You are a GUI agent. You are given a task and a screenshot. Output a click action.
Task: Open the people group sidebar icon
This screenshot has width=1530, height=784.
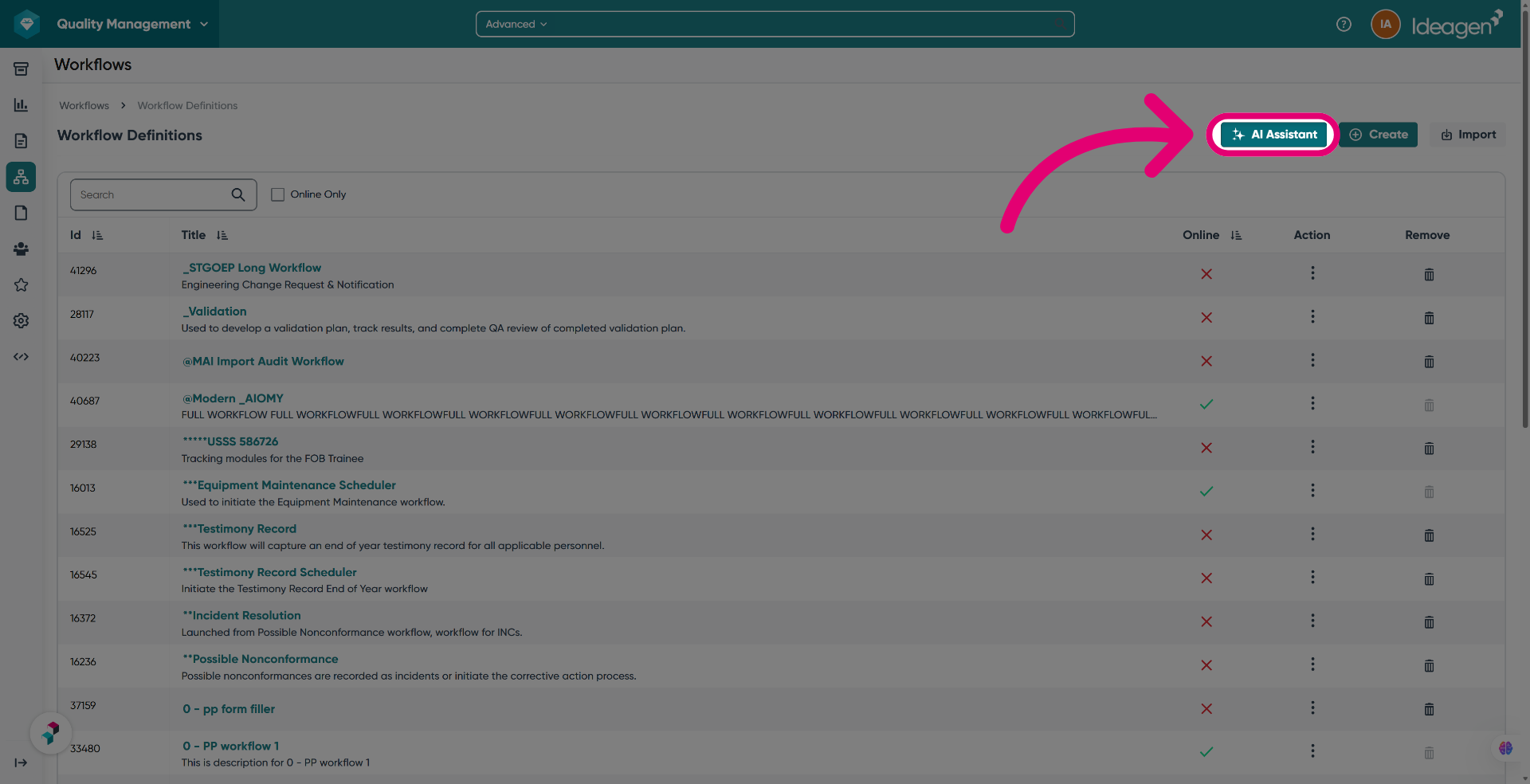coord(21,249)
